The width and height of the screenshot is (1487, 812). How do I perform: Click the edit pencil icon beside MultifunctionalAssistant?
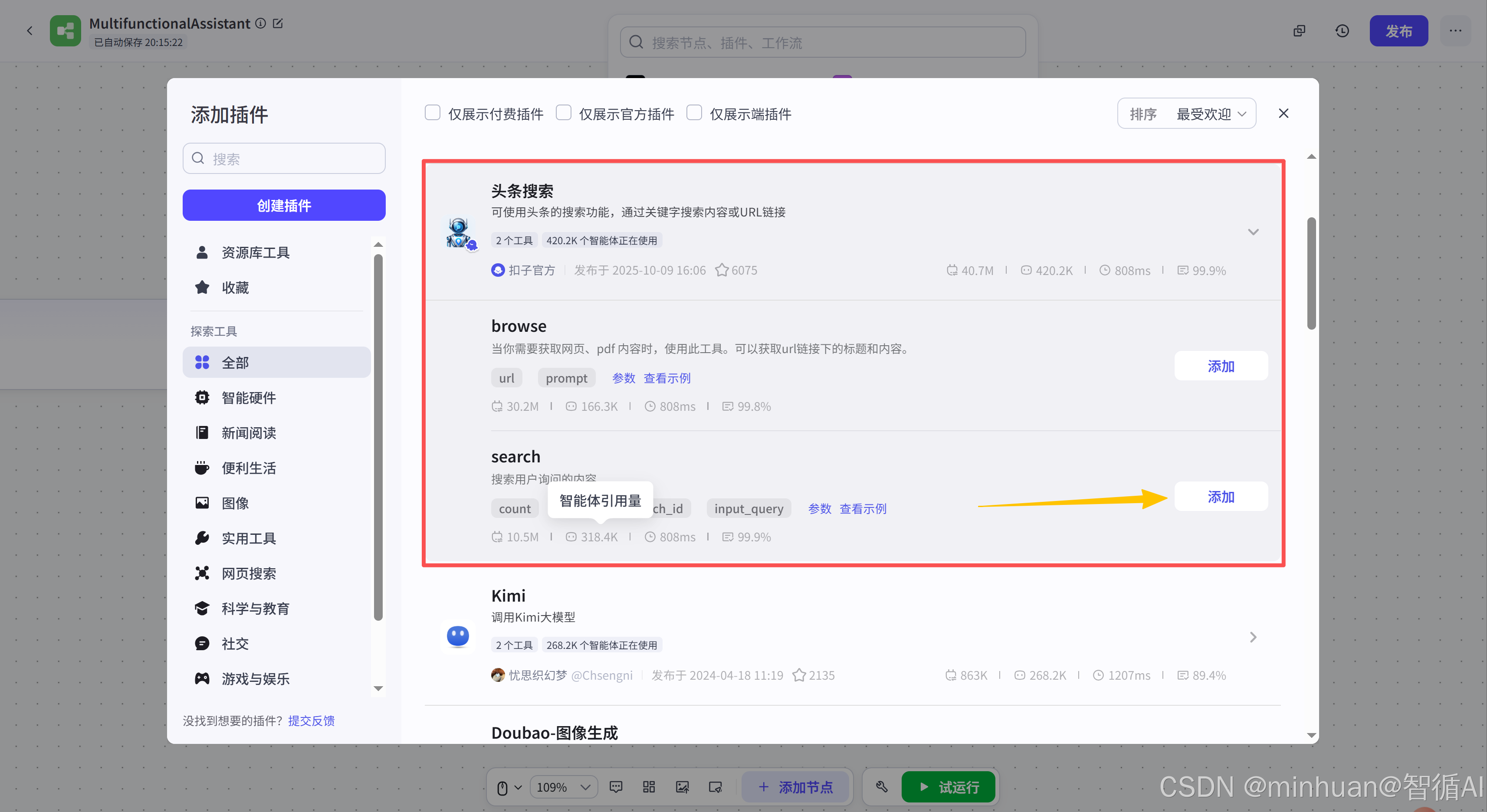pos(278,23)
